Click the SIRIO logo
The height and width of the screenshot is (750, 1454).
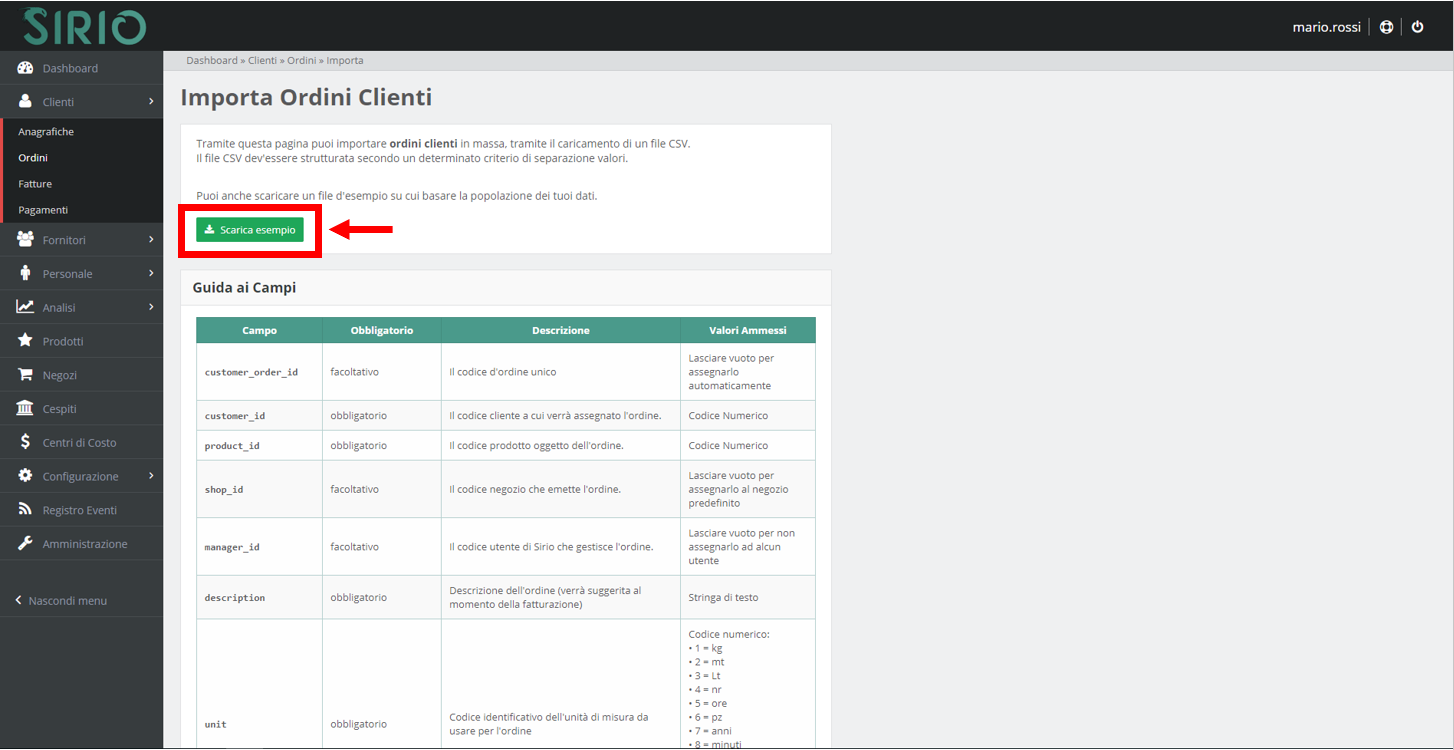(x=84, y=26)
